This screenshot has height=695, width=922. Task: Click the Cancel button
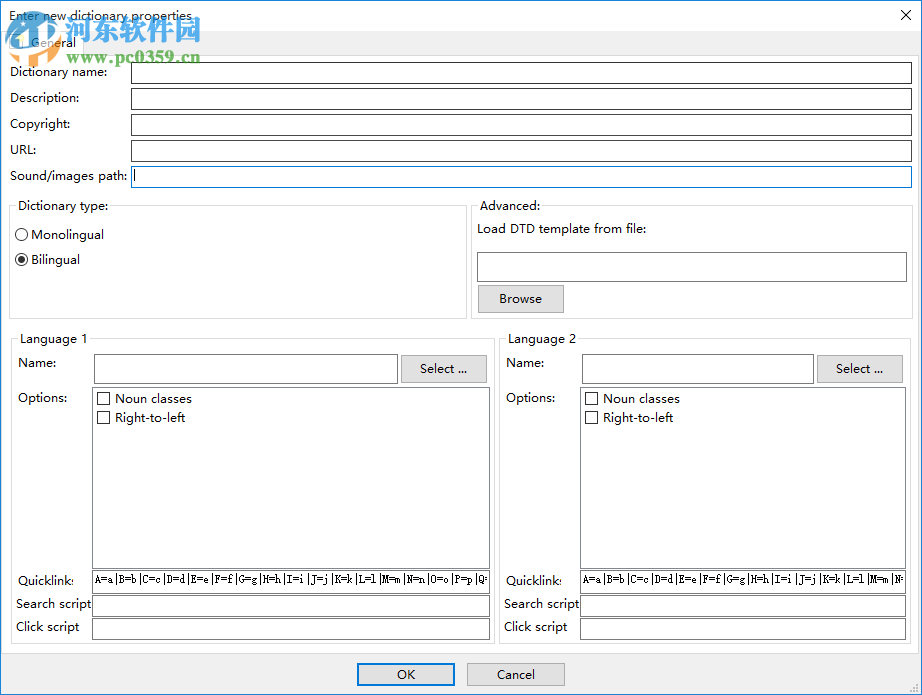(x=516, y=674)
